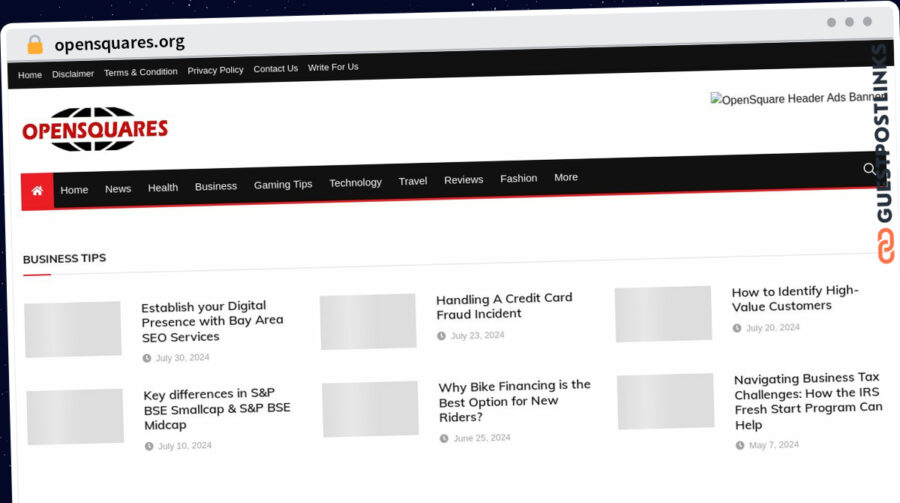Click thumbnail for Business Tax Challenges article

coord(666,402)
